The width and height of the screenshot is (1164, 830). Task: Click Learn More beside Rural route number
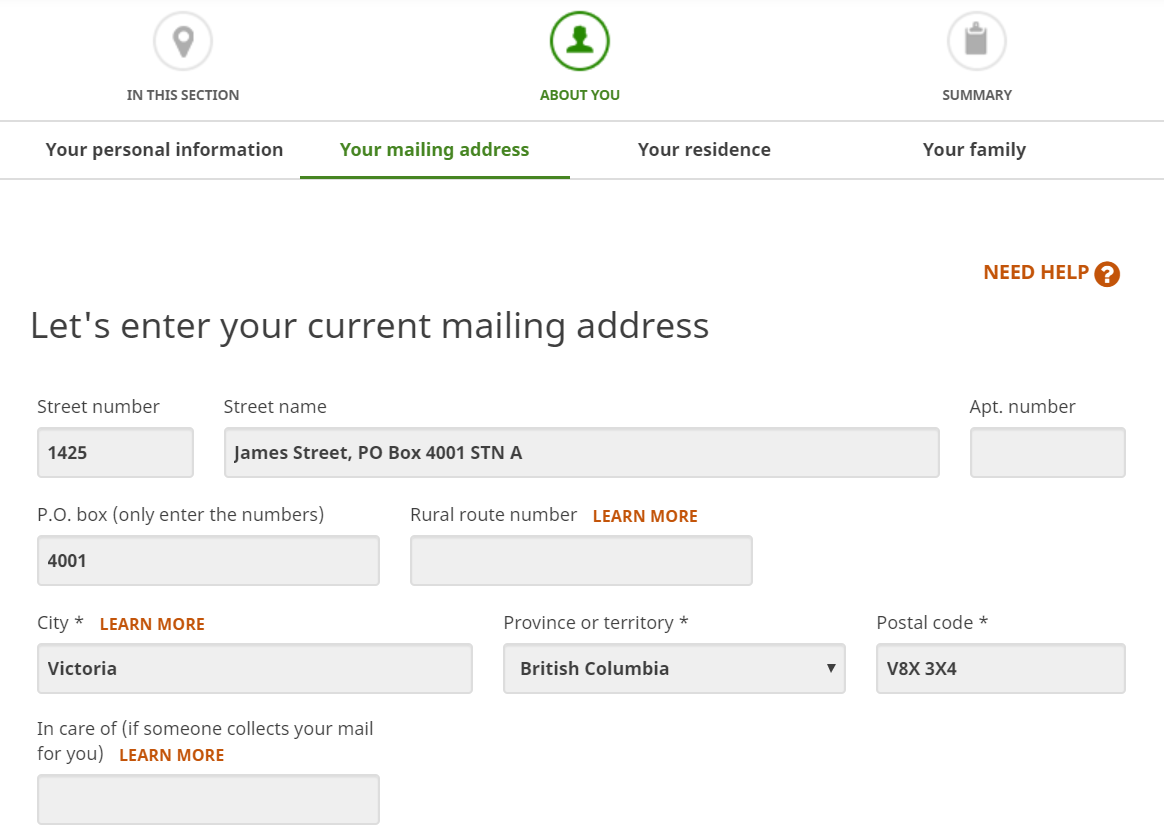(645, 516)
